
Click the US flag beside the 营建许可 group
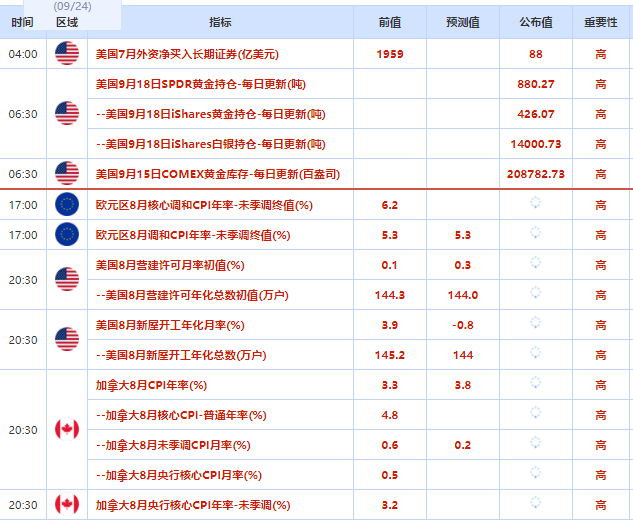pos(67,279)
